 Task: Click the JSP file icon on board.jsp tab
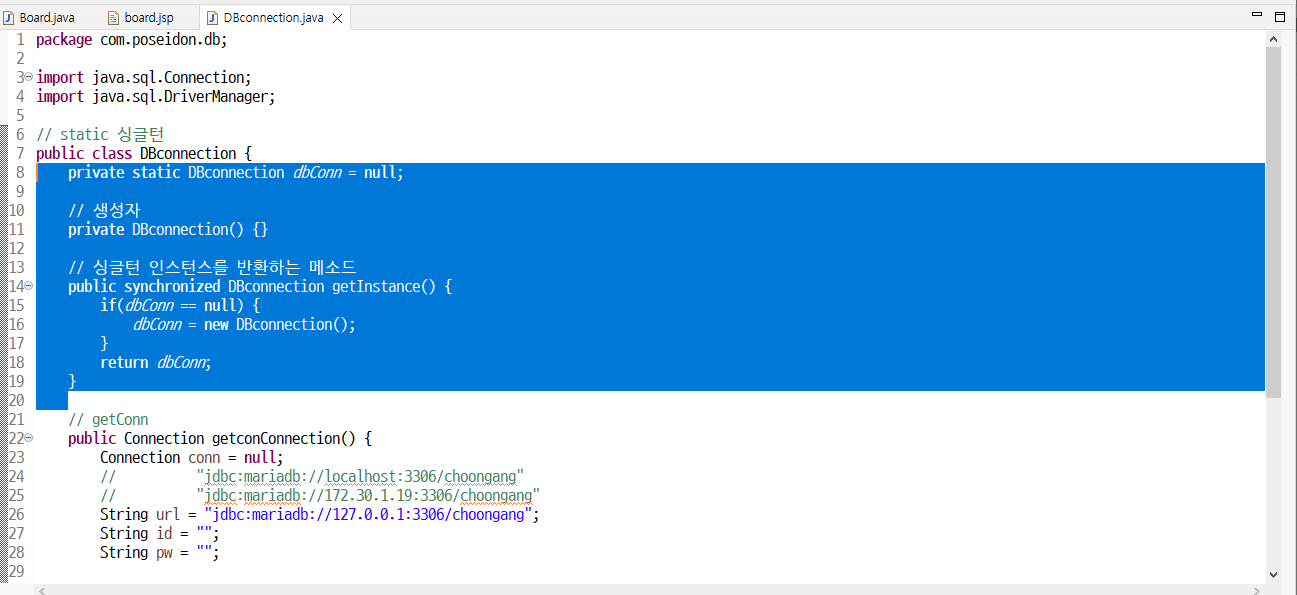click(x=113, y=18)
